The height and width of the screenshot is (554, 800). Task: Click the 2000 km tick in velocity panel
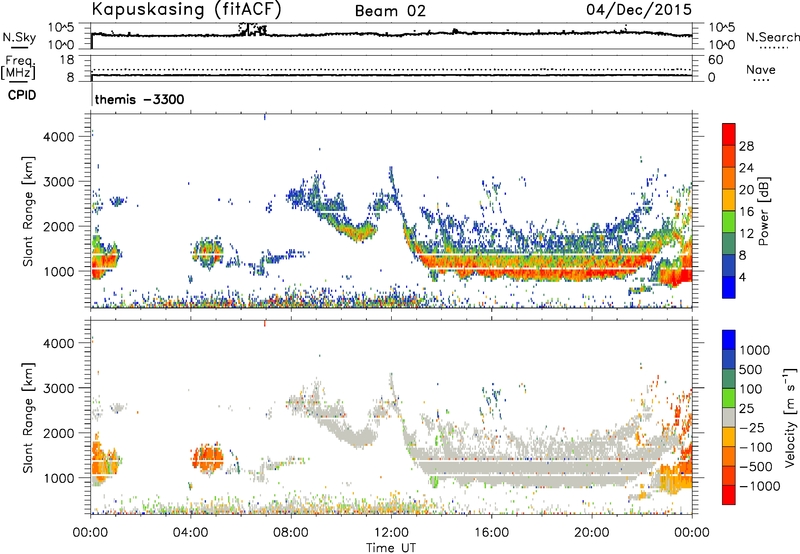click(59, 433)
